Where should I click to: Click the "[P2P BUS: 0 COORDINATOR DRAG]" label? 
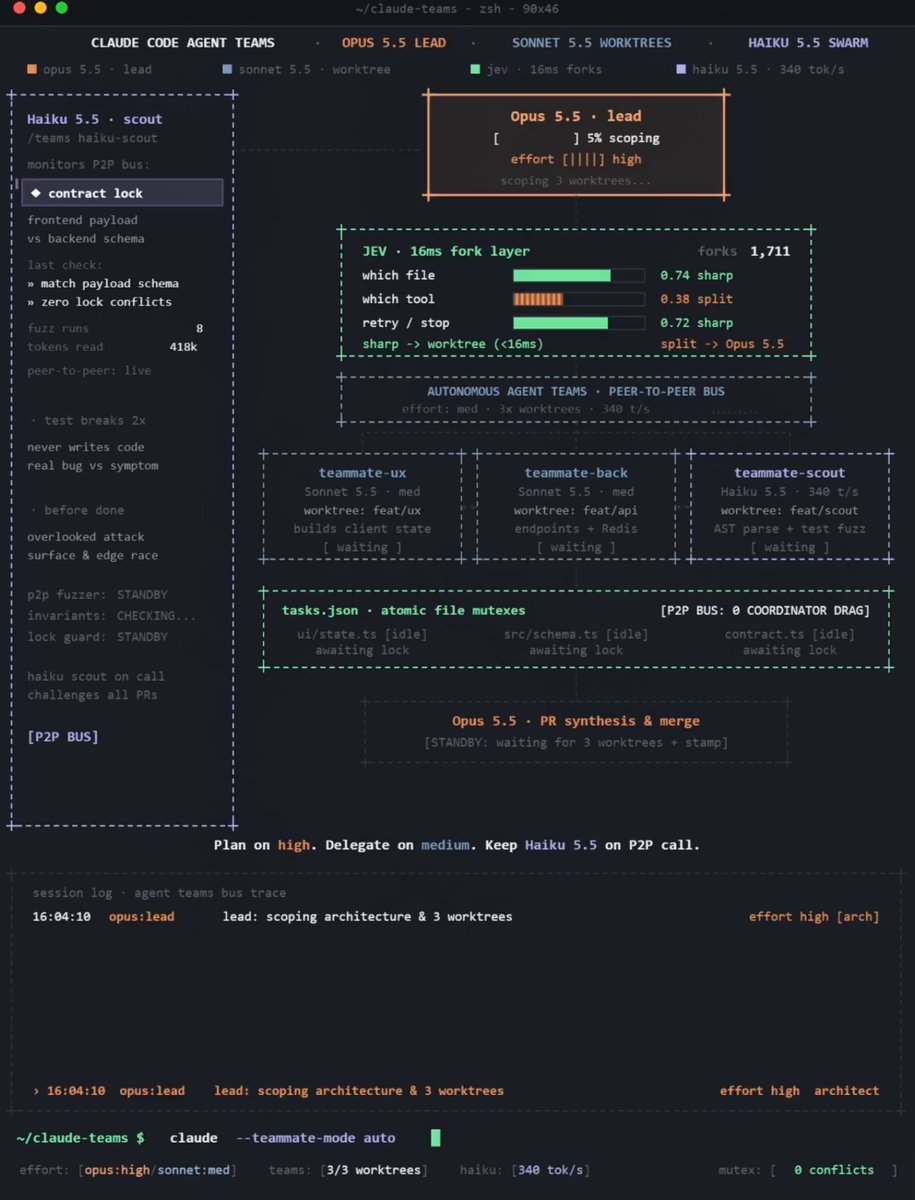(765, 610)
